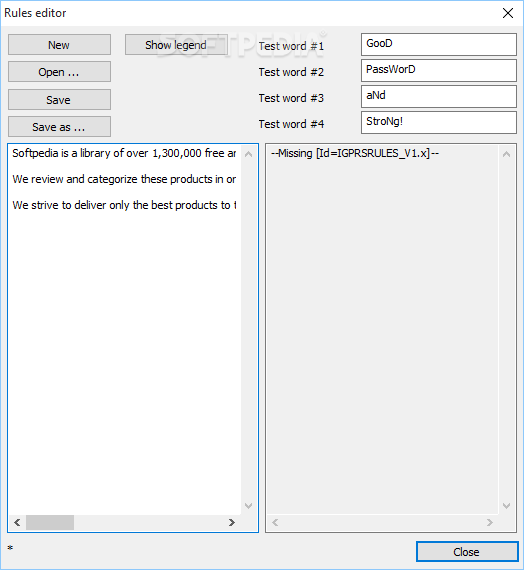Click the 'Test word #3' label
Image resolution: width=524 pixels, height=570 pixels.
point(291,98)
